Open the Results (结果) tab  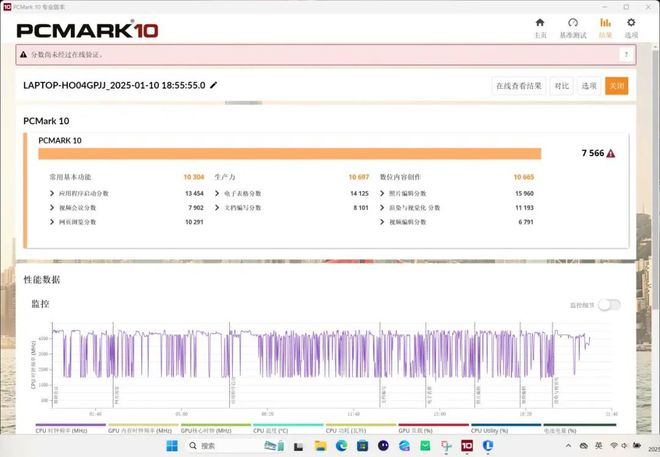[x=605, y=28]
